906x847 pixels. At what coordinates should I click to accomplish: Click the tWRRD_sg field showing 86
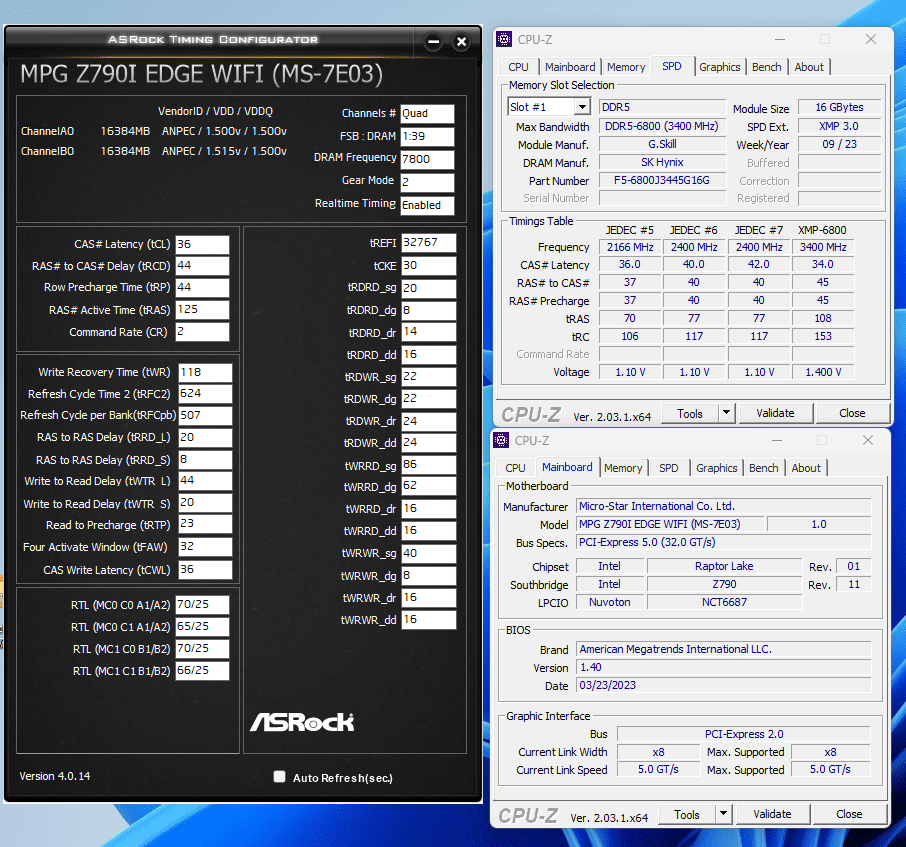tap(429, 465)
